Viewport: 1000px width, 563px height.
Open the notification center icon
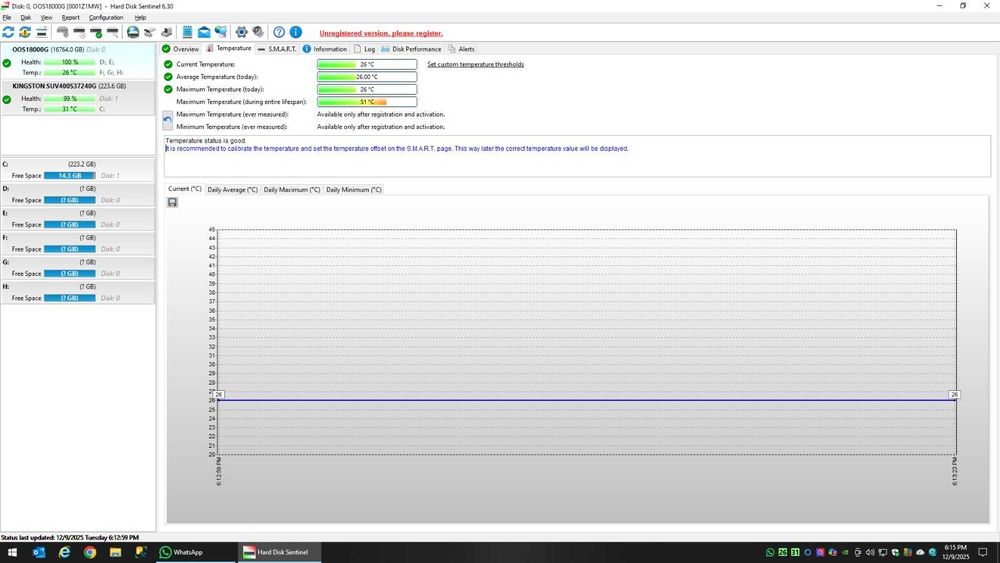(x=983, y=552)
